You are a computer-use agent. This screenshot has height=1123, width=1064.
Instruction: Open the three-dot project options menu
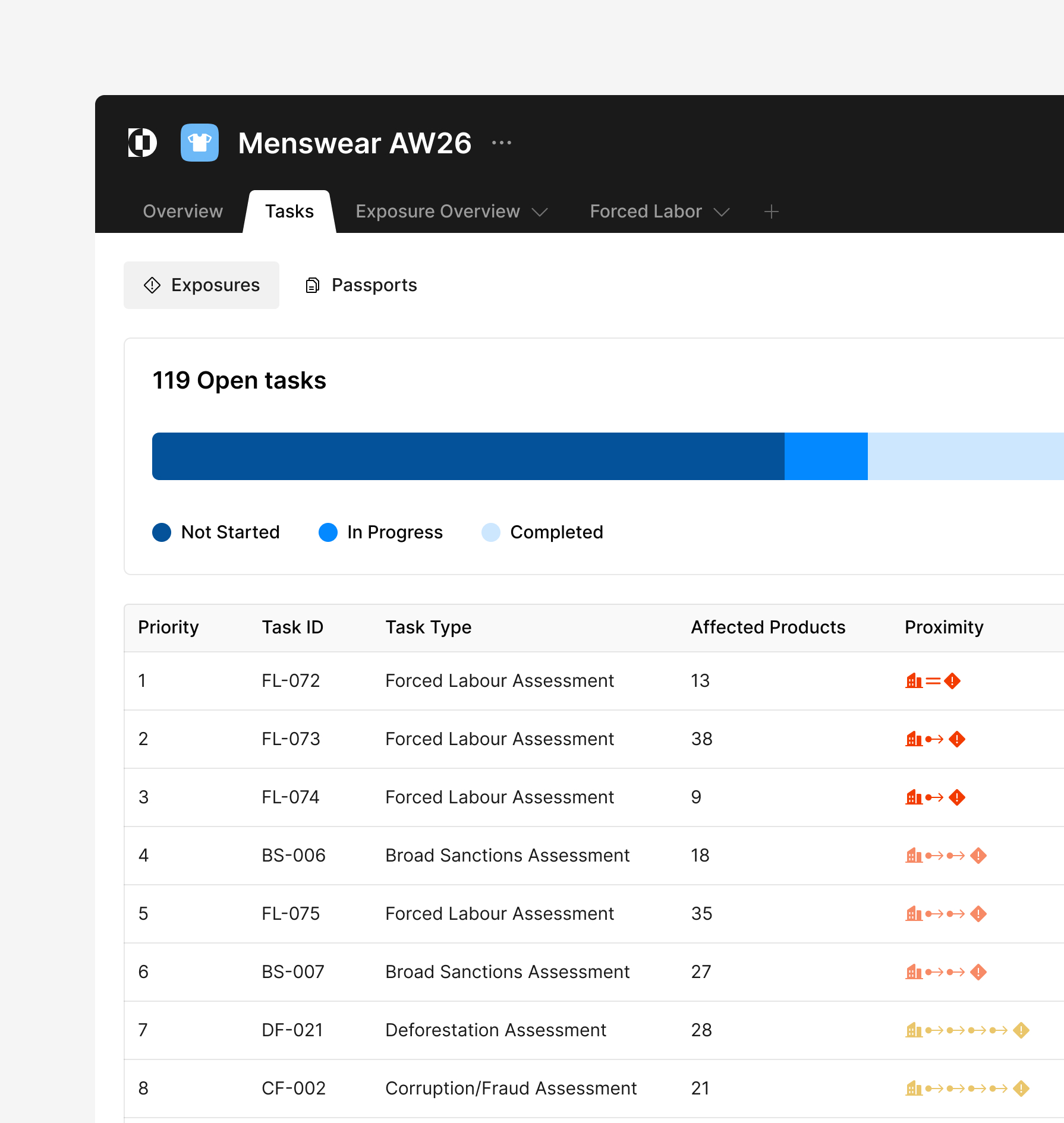click(x=502, y=143)
